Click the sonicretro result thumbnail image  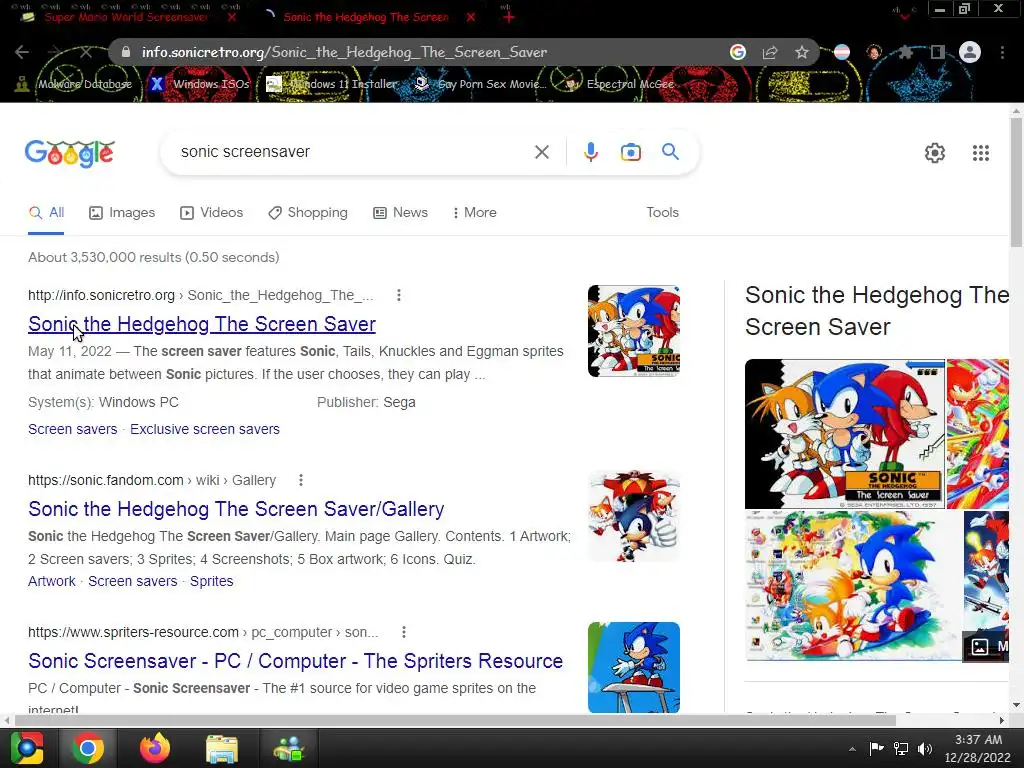tap(633, 331)
